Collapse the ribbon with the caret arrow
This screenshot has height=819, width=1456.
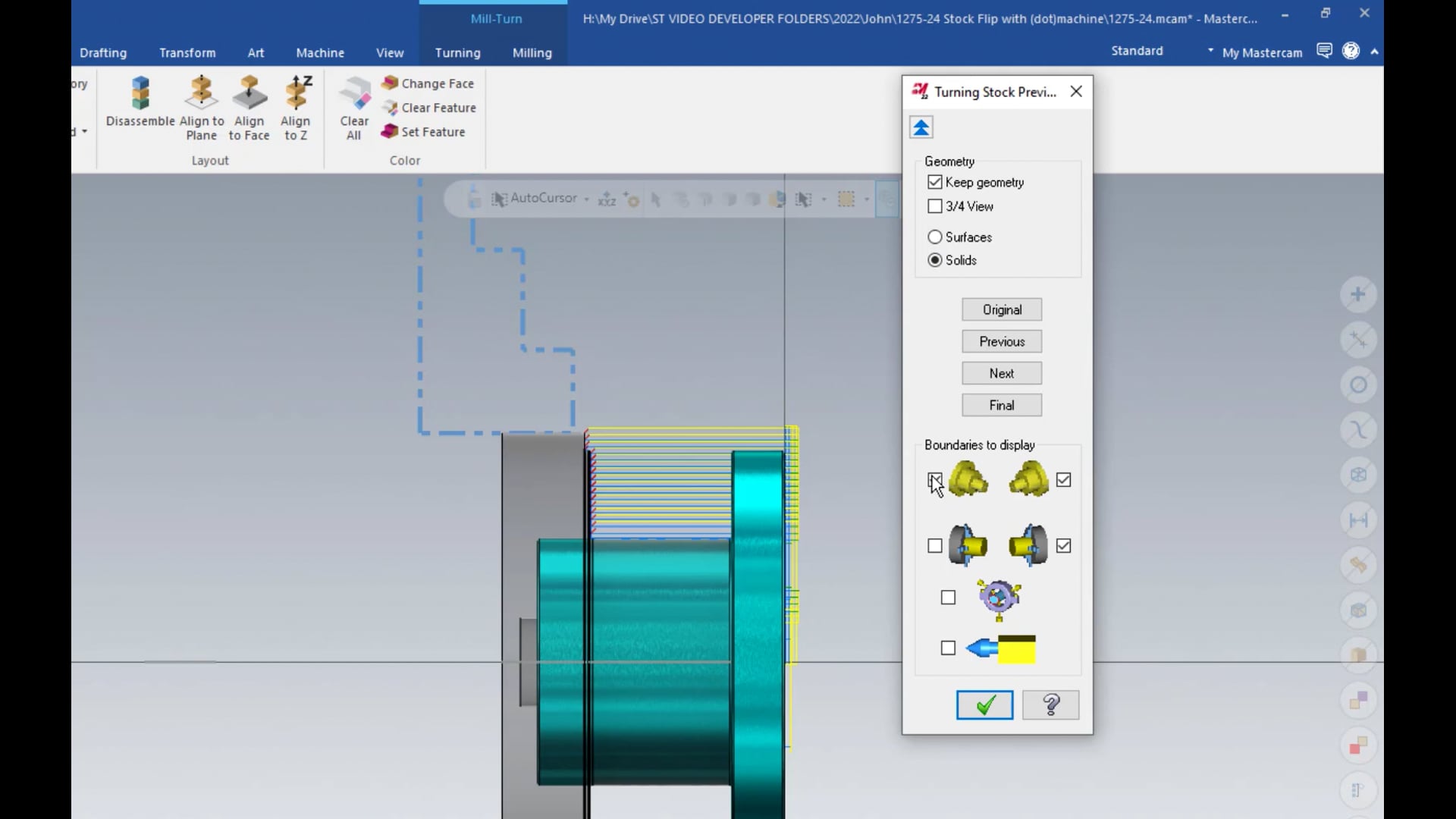pos(1375,52)
